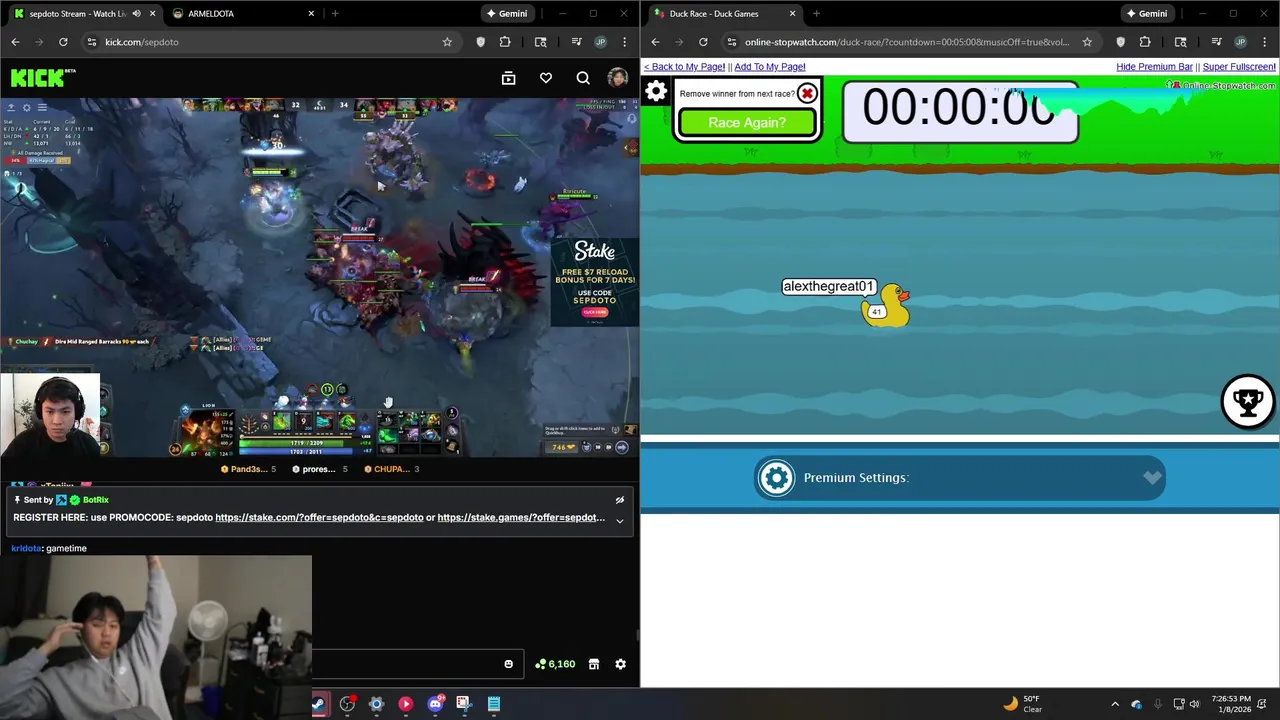1280x720 pixels.
Task: Click the heart following icon on Kick
Action: (545, 78)
